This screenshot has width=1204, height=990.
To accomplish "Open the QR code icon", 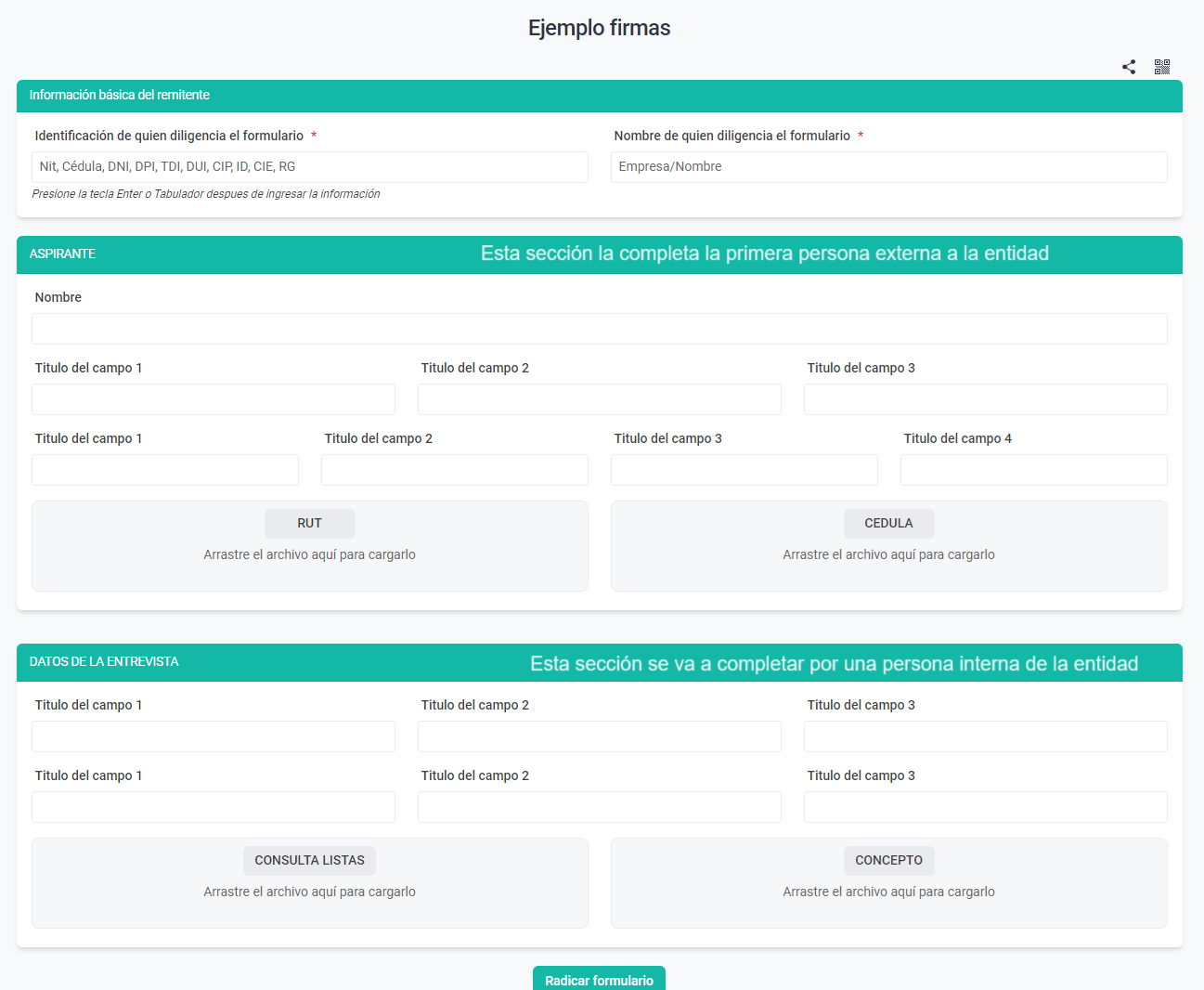I will pyautogui.click(x=1162, y=67).
